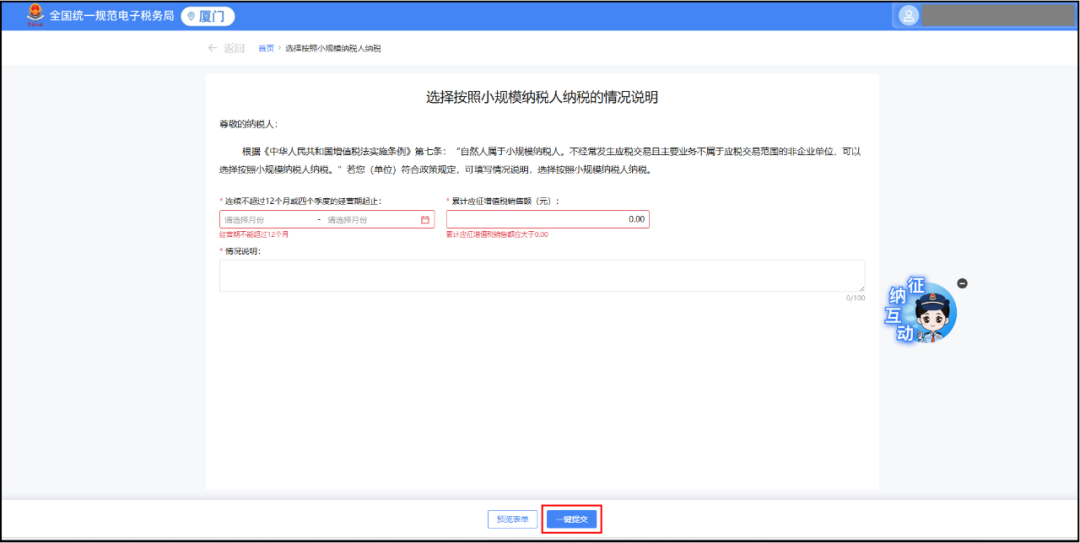1080x543 pixels.
Task: Open the 首页 breadcrumb link
Action: click(x=266, y=48)
